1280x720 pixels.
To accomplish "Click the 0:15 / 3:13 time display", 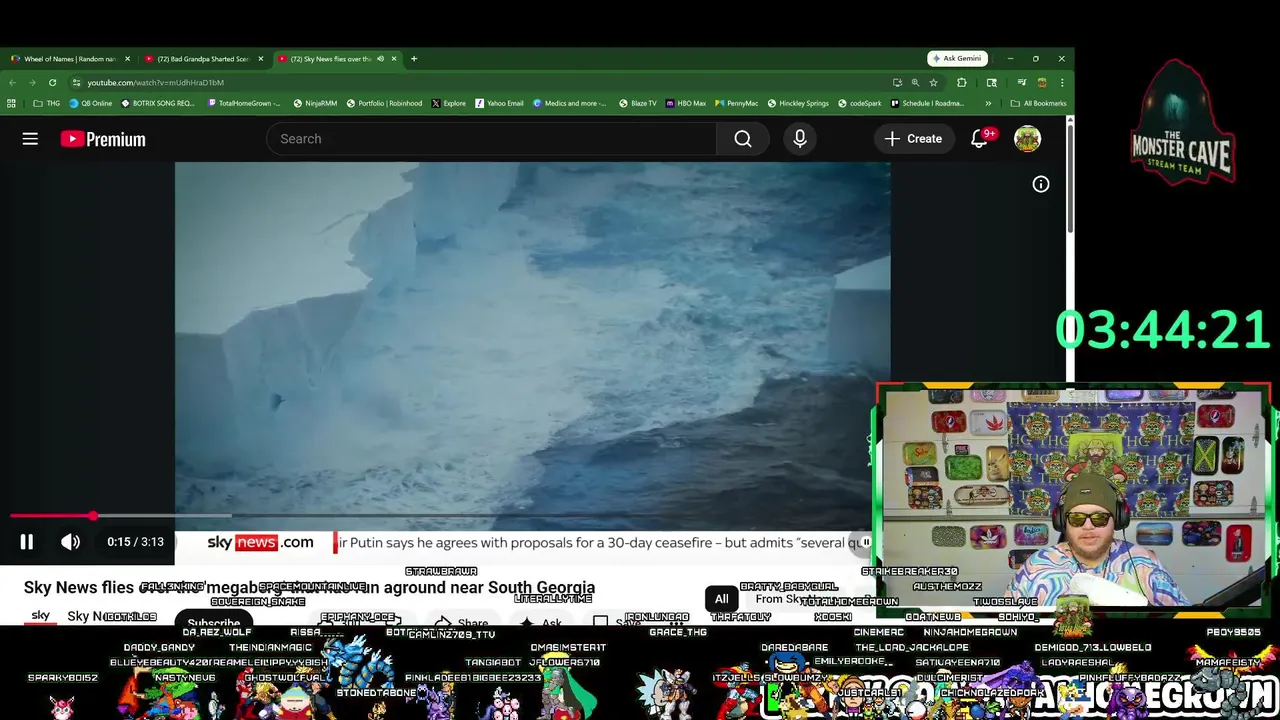I will point(135,542).
